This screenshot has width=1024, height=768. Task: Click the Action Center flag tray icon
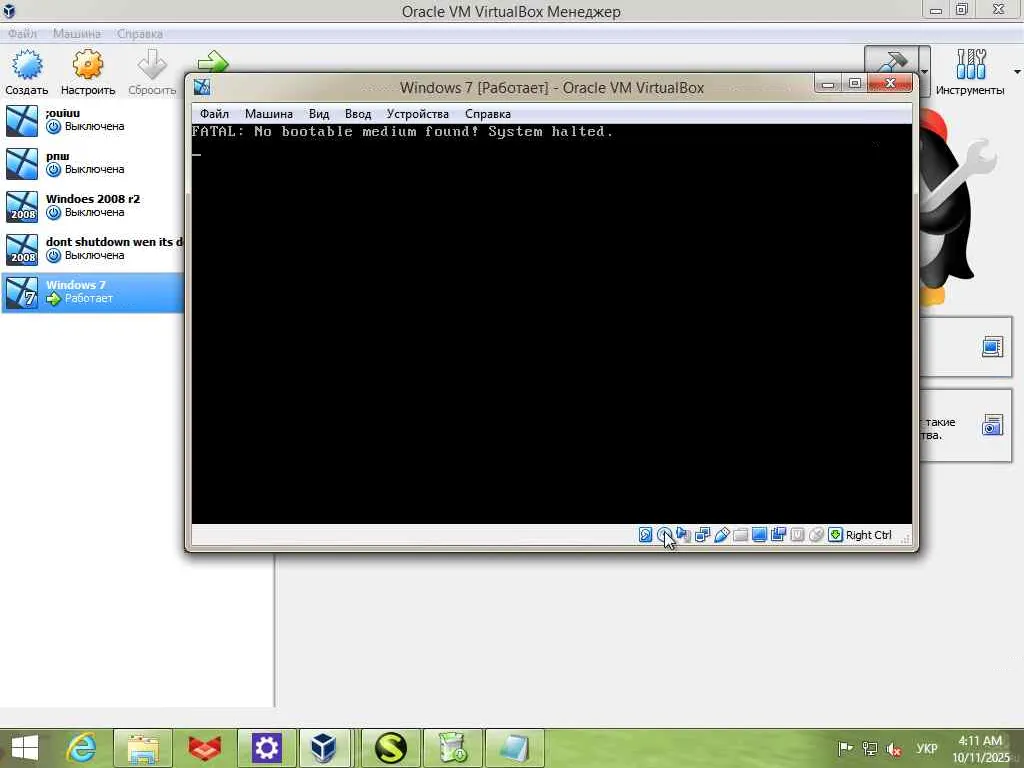(x=845, y=748)
